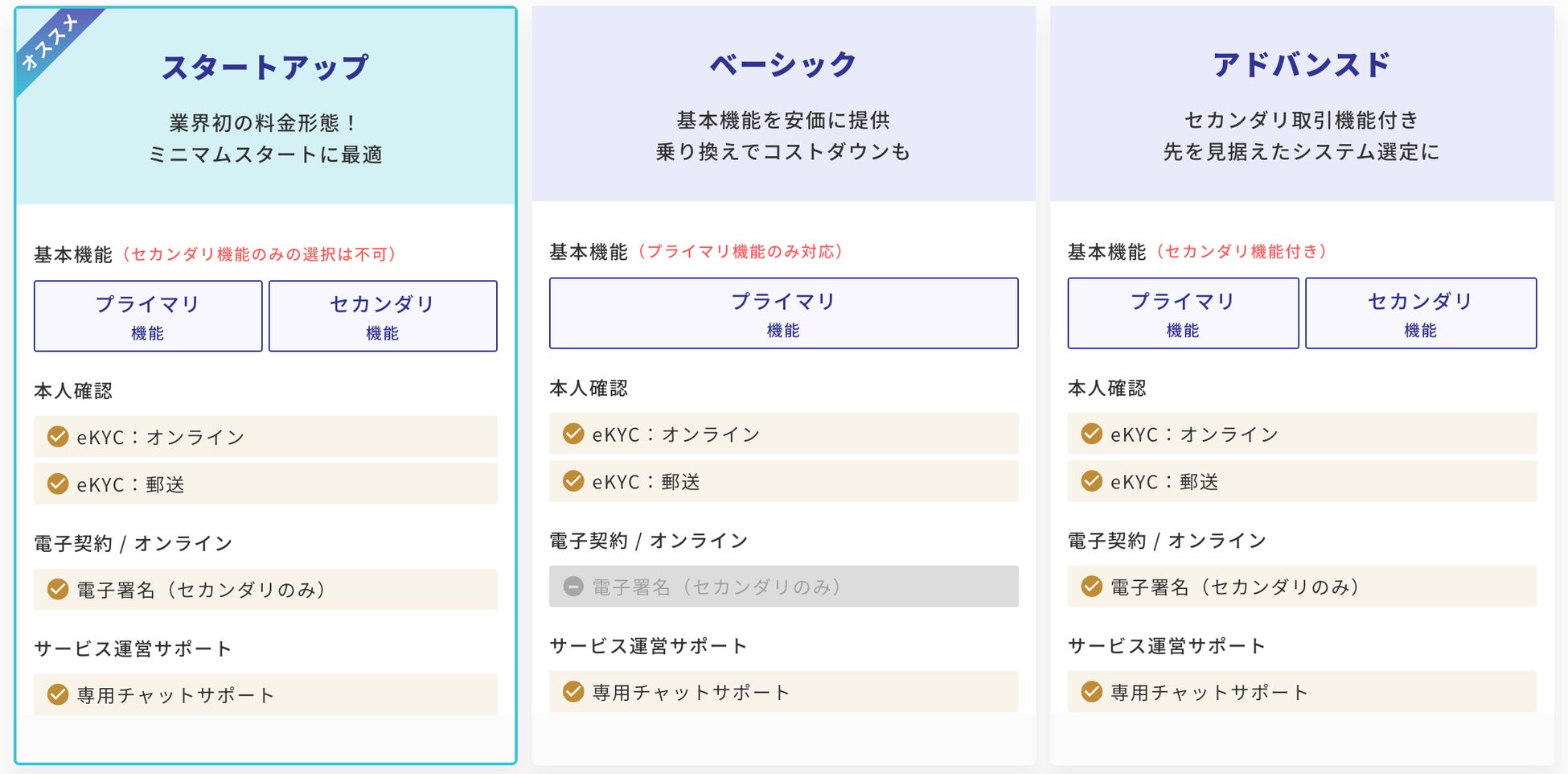Select the wide プライマリ機能 box in Basic plan
The width and height of the screenshot is (1568, 774).
[783, 314]
